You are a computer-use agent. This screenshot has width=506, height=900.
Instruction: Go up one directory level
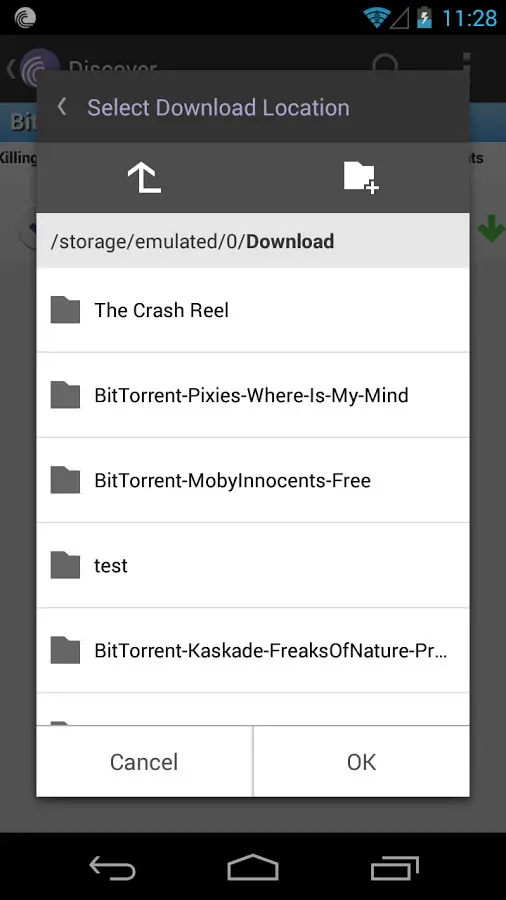[144, 177]
